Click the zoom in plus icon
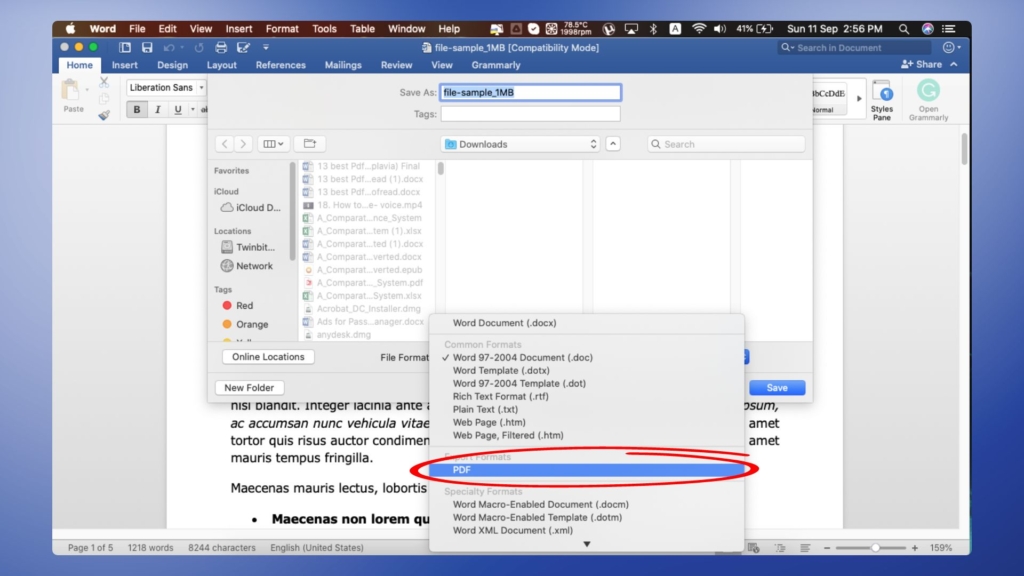This screenshot has height=576, width=1024. tap(914, 548)
